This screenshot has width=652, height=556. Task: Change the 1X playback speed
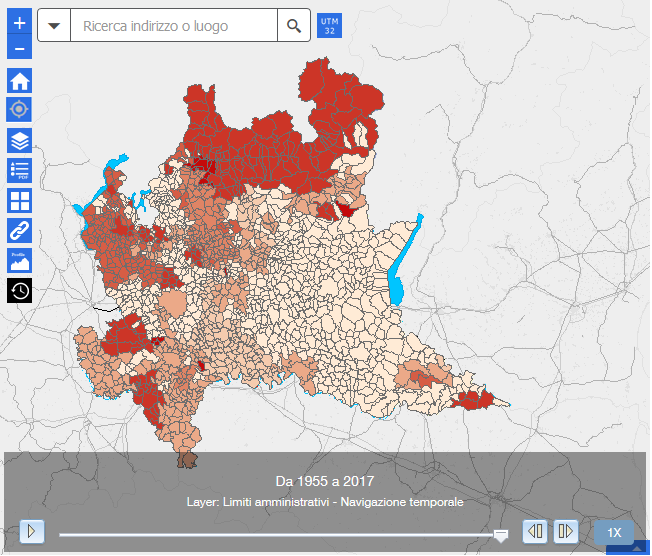614,533
